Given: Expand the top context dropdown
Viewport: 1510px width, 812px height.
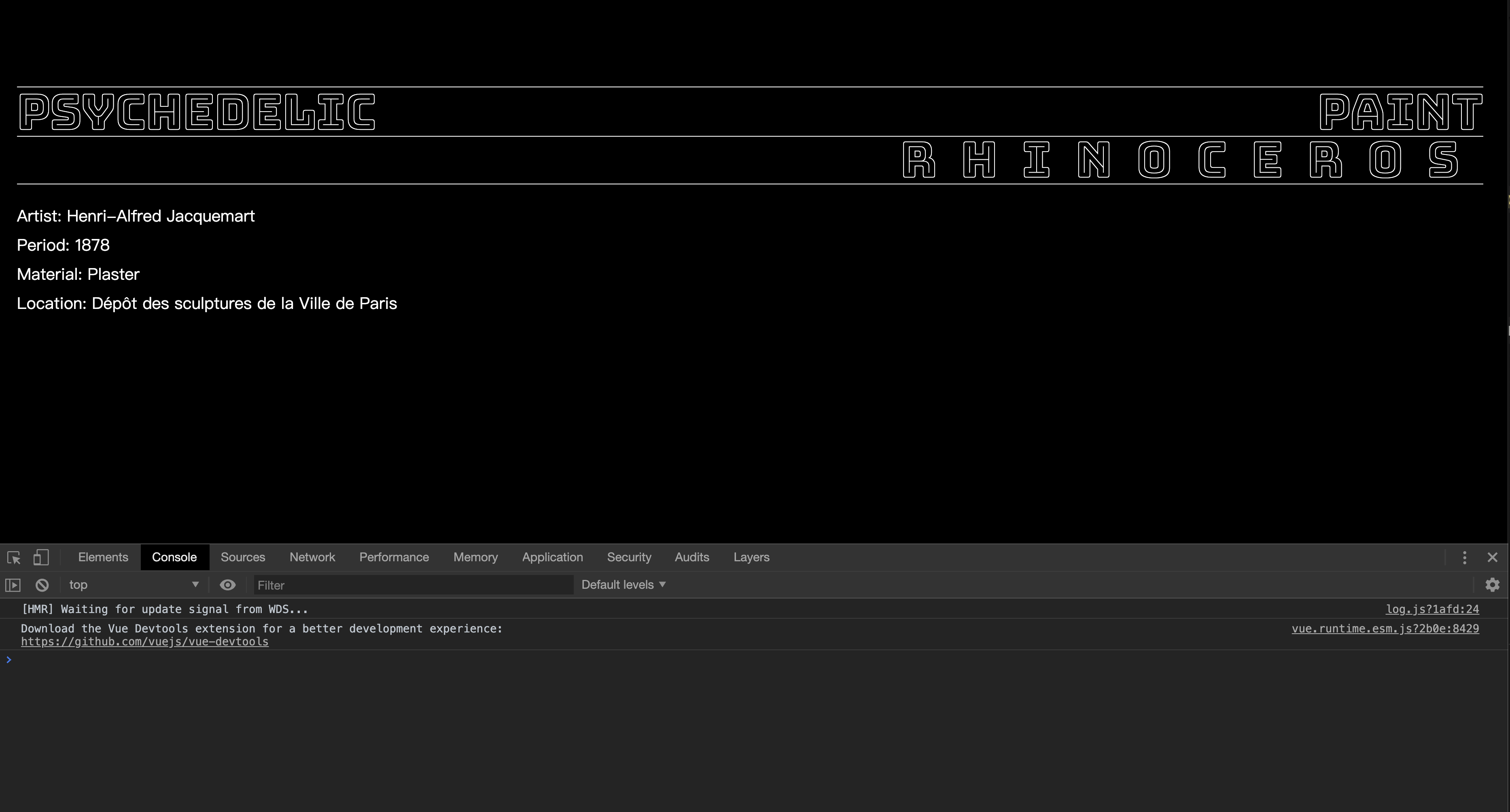Looking at the screenshot, I should 134,585.
